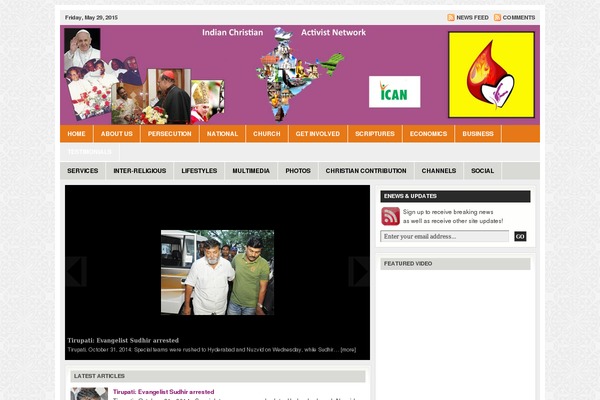The height and width of the screenshot is (400, 600).
Task: Open the ECONOMICS menu item
Action: click(428, 134)
